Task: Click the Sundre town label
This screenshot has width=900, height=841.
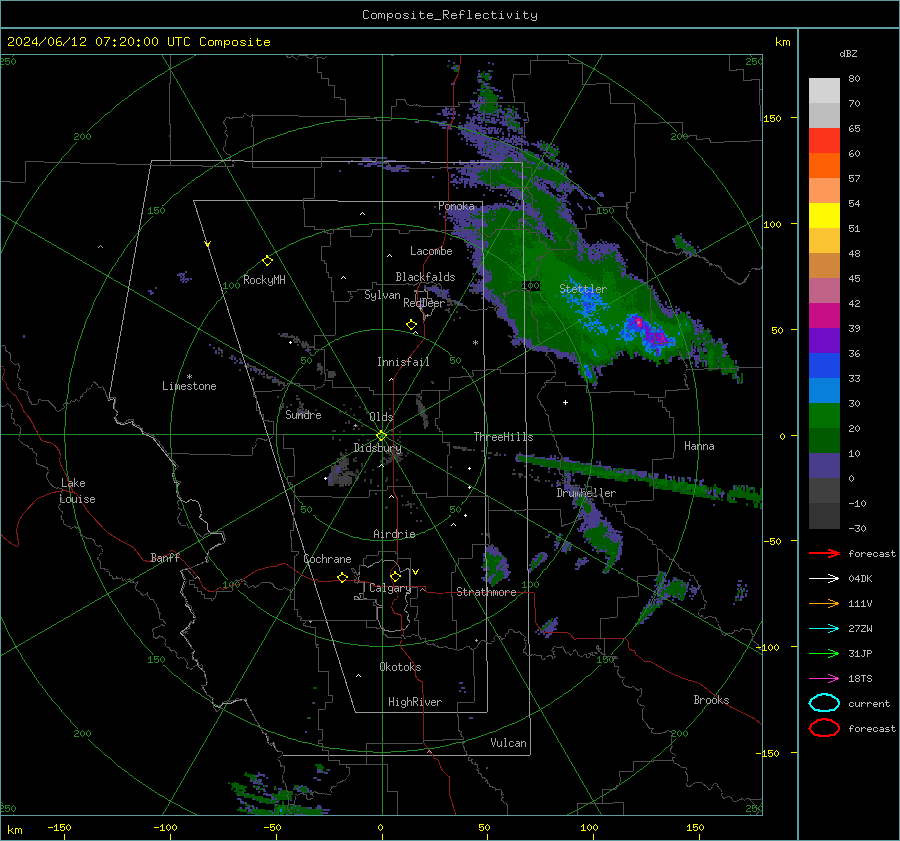Action: (303, 415)
